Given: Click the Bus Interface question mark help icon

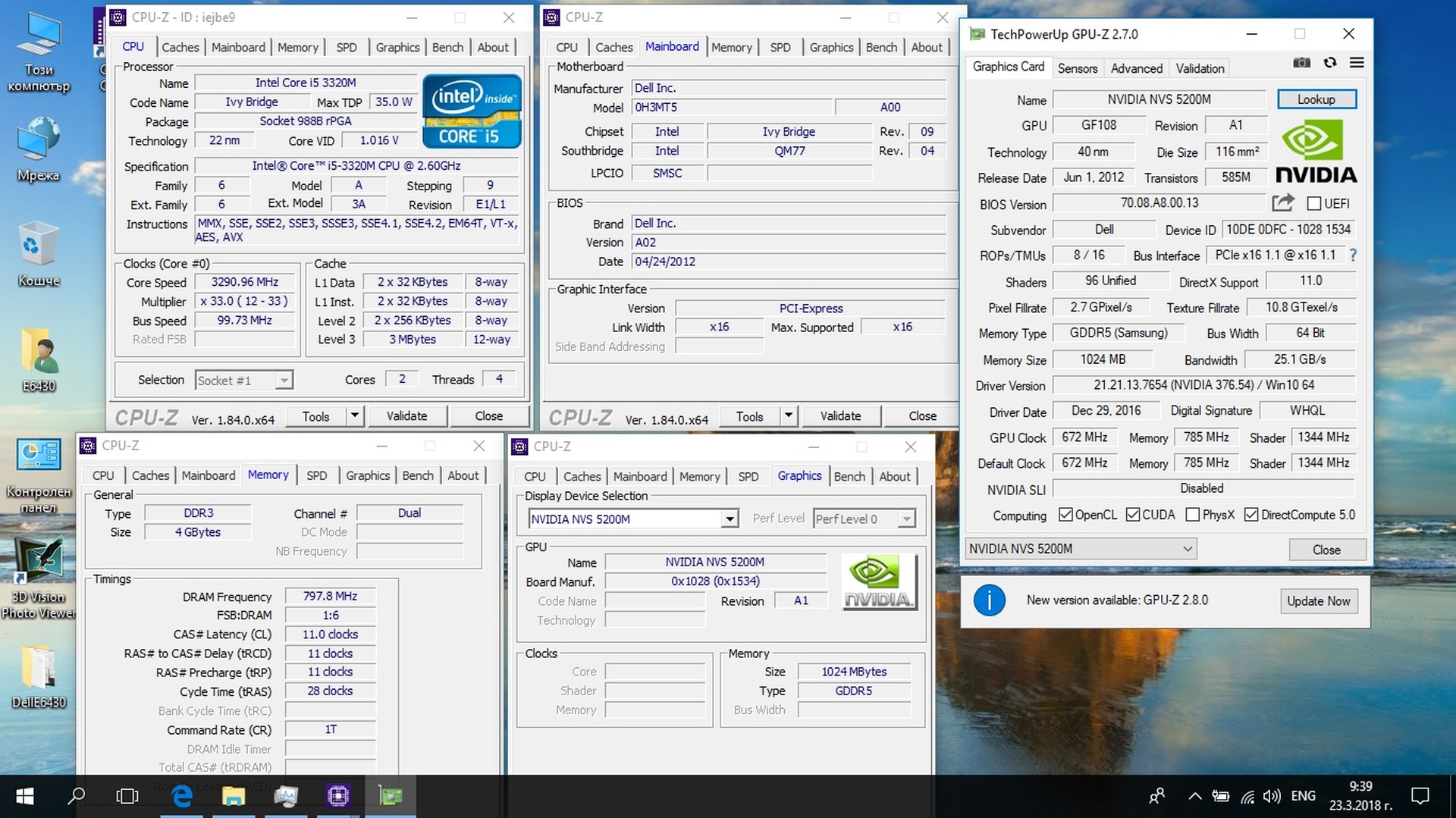Looking at the screenshot, I should tap(1353, 255).
